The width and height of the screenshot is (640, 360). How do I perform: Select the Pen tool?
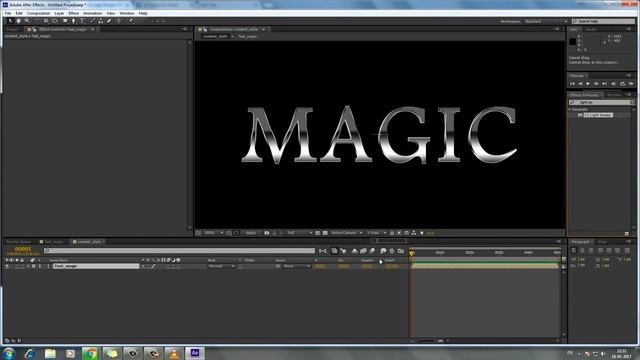pos(73,21)
